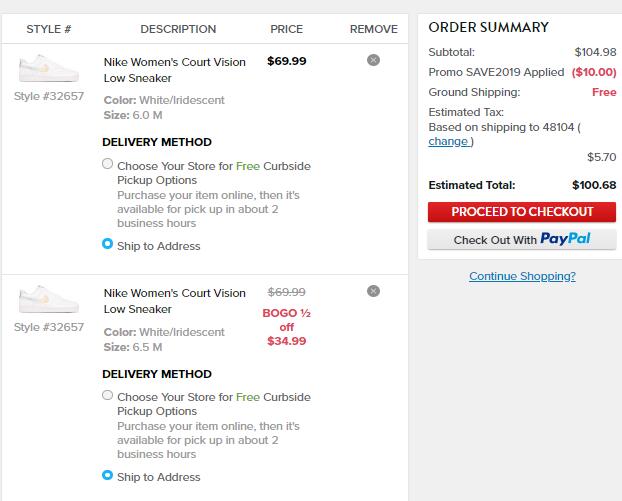Remove the size 6.5 M sneaker item
The width and height of the screenshot is (622, 501).
(373, 291)
